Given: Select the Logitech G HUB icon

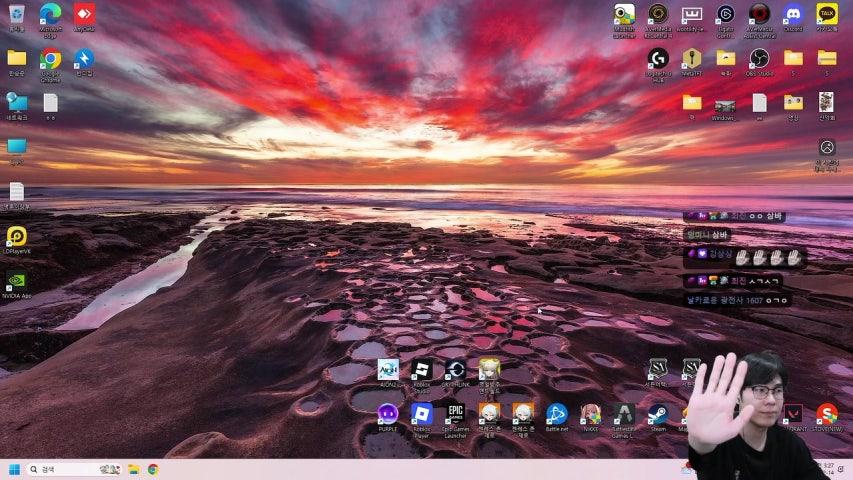Looking at the screenshot, I should click(657, 58).
